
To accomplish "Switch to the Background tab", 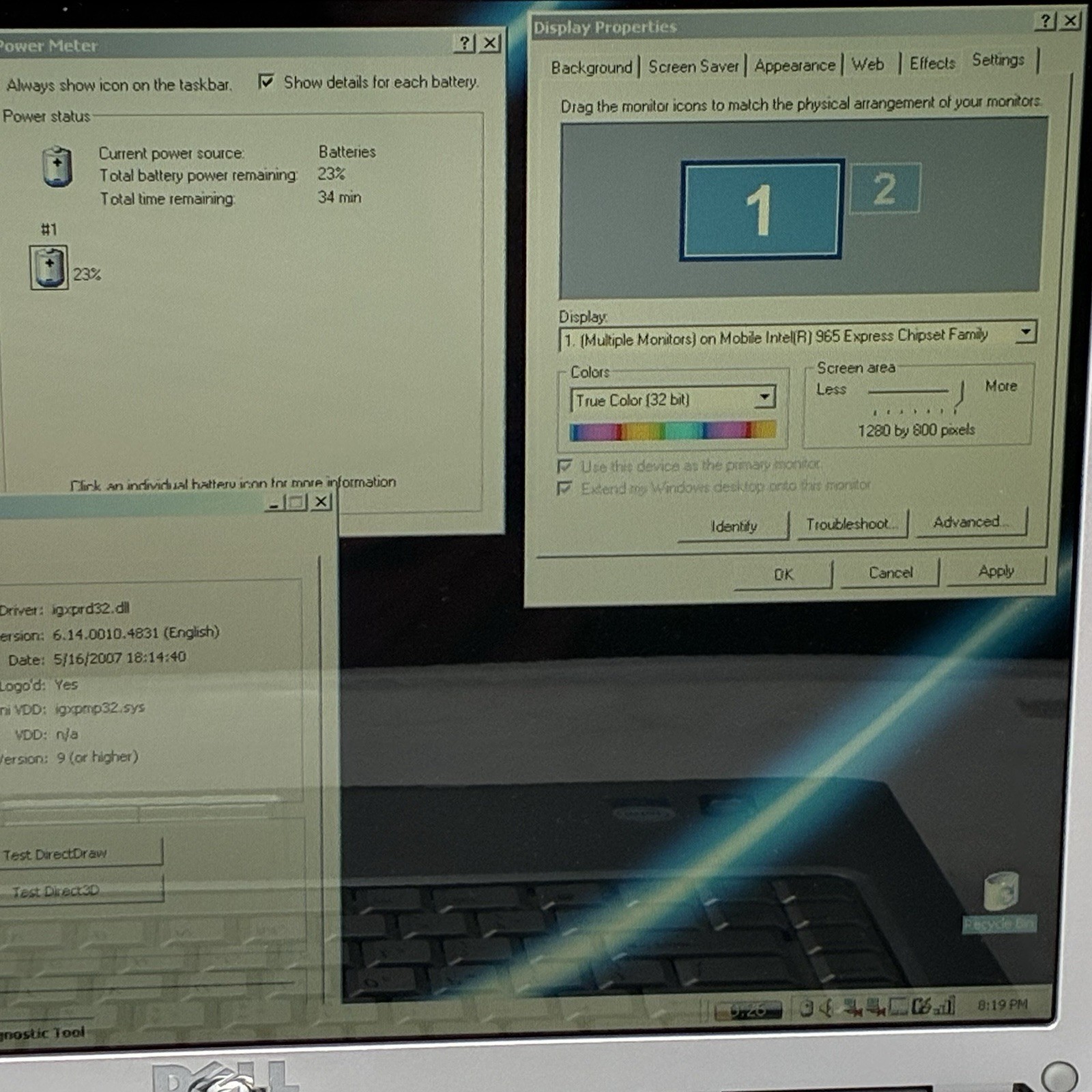I will 592,68.
